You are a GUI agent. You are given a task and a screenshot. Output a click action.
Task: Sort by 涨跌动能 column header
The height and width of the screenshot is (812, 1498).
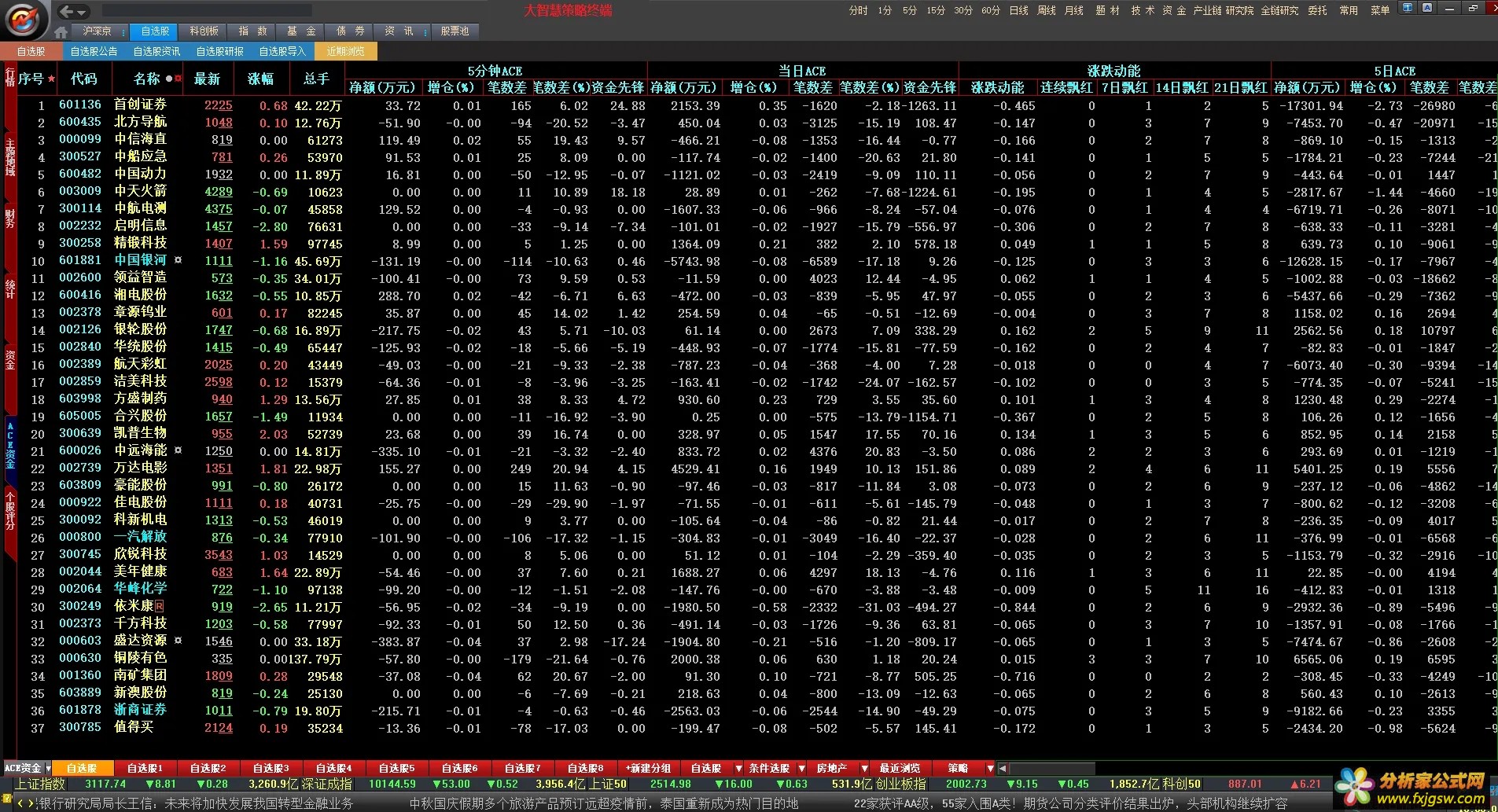coord(997,87)
